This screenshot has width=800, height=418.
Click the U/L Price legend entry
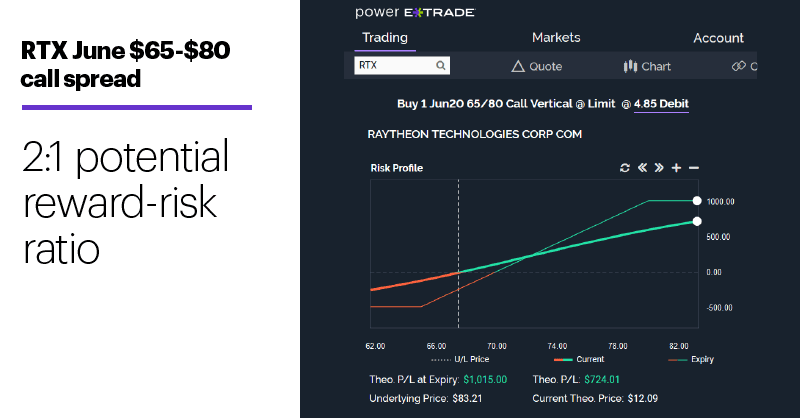pyautogui.click(x=460, y=359)
